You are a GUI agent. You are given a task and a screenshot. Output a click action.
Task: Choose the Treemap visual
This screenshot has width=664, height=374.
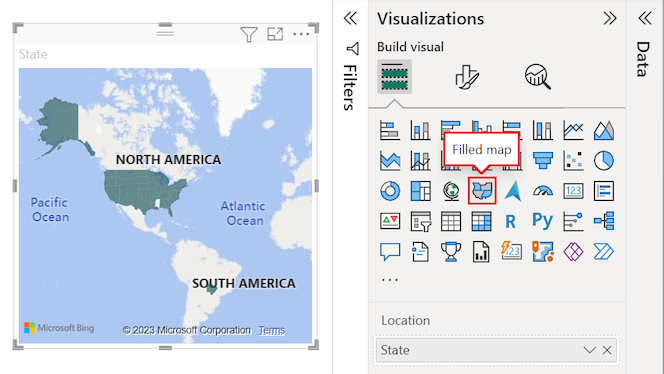point(420,191)
